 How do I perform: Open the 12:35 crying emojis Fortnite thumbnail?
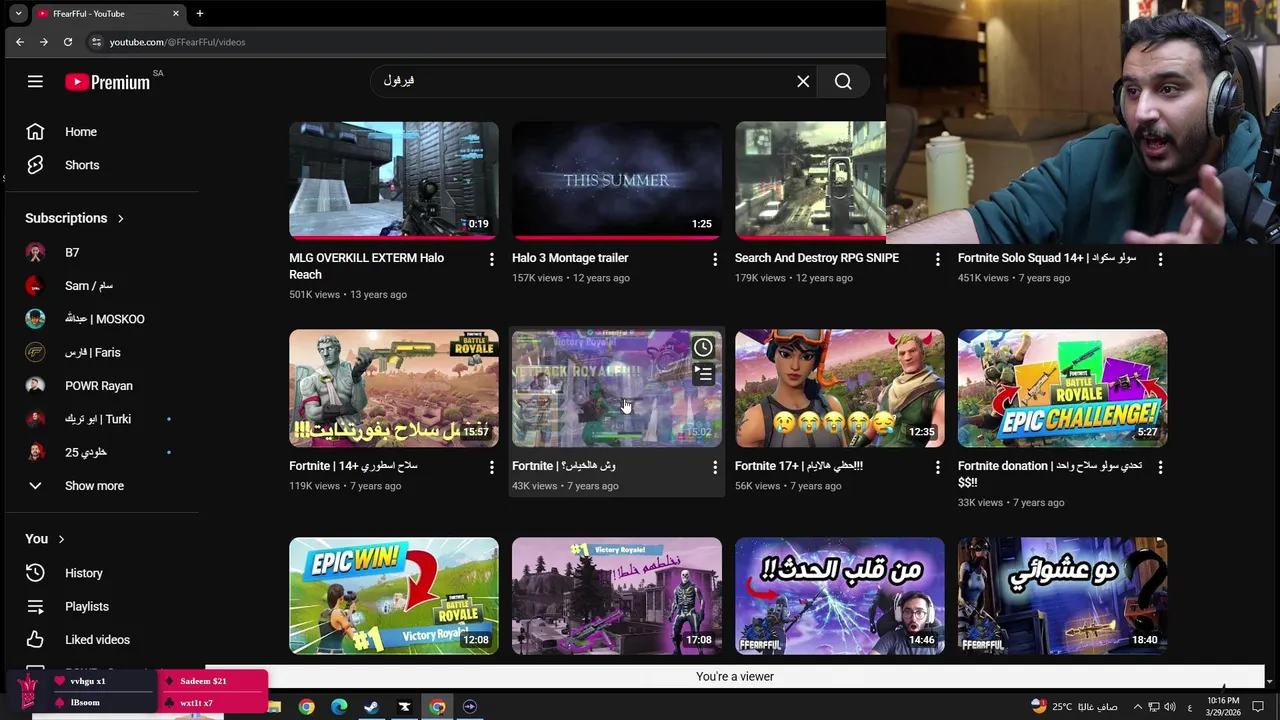tap(840, 388)
